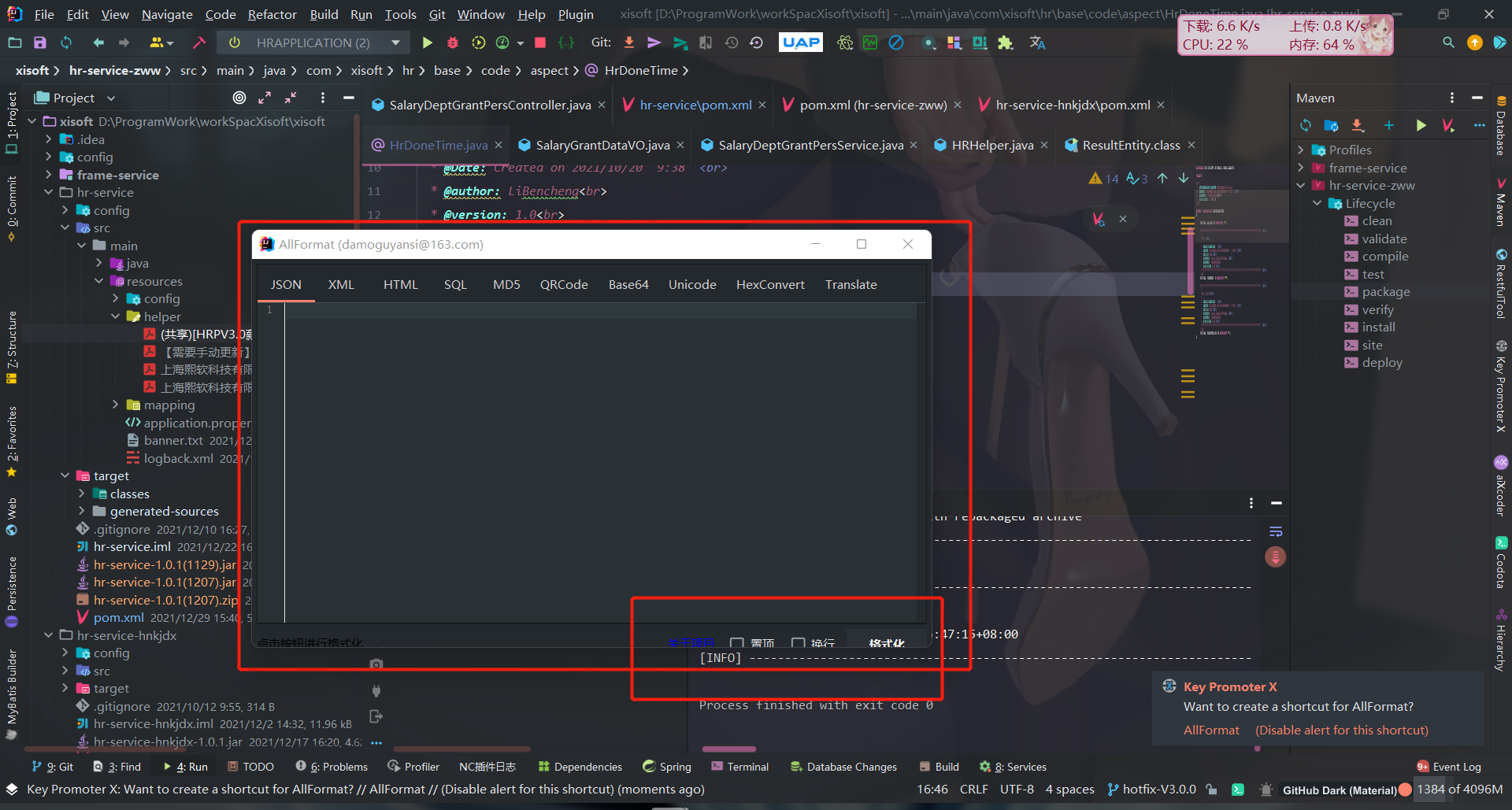Open the Terminal tool window button
The width and height of the screenshot is (1512, 810).
pos(739,766)
